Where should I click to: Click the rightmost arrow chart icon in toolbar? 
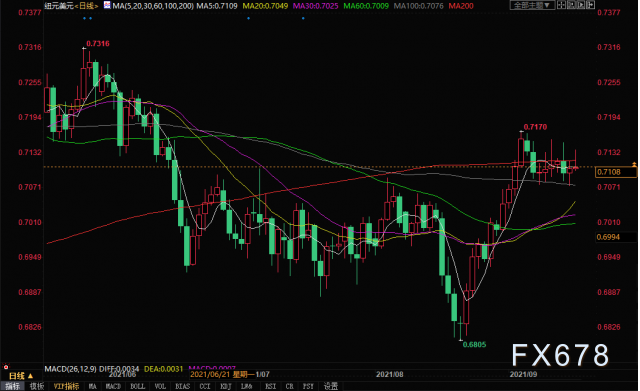(x=590, y=5)
